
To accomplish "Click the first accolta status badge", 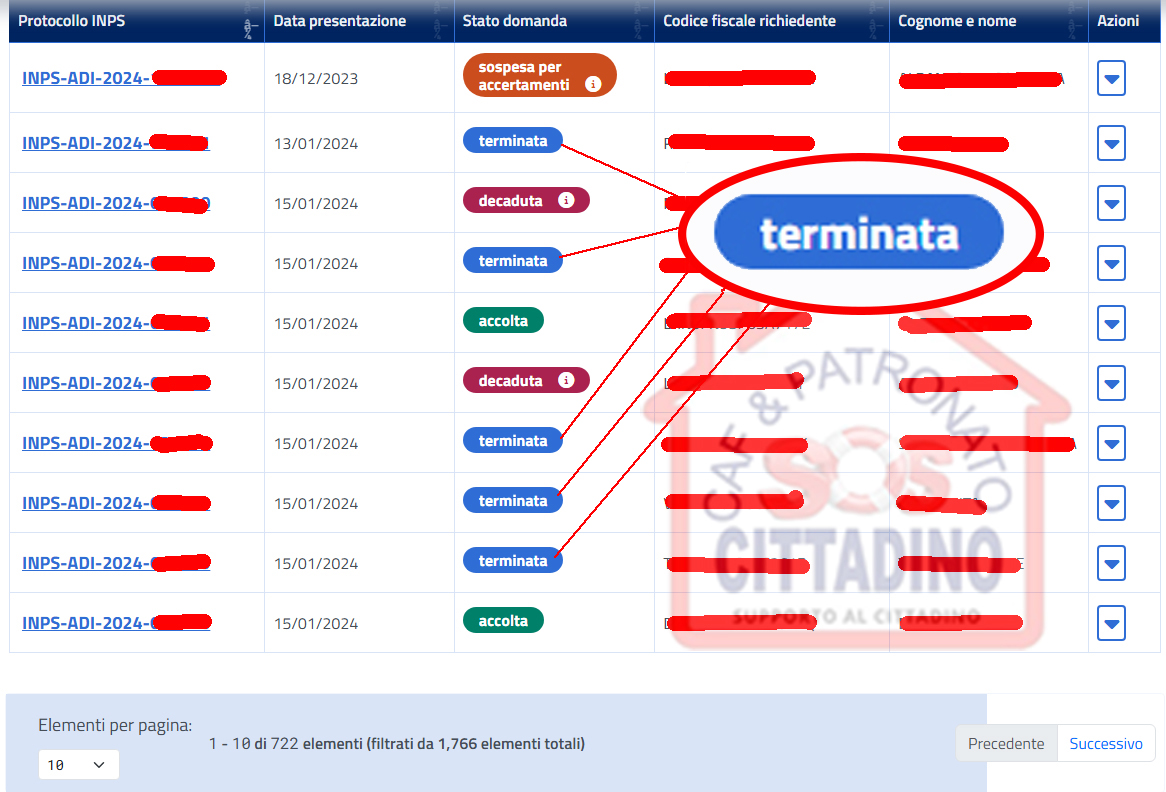I will coord(503,321).
